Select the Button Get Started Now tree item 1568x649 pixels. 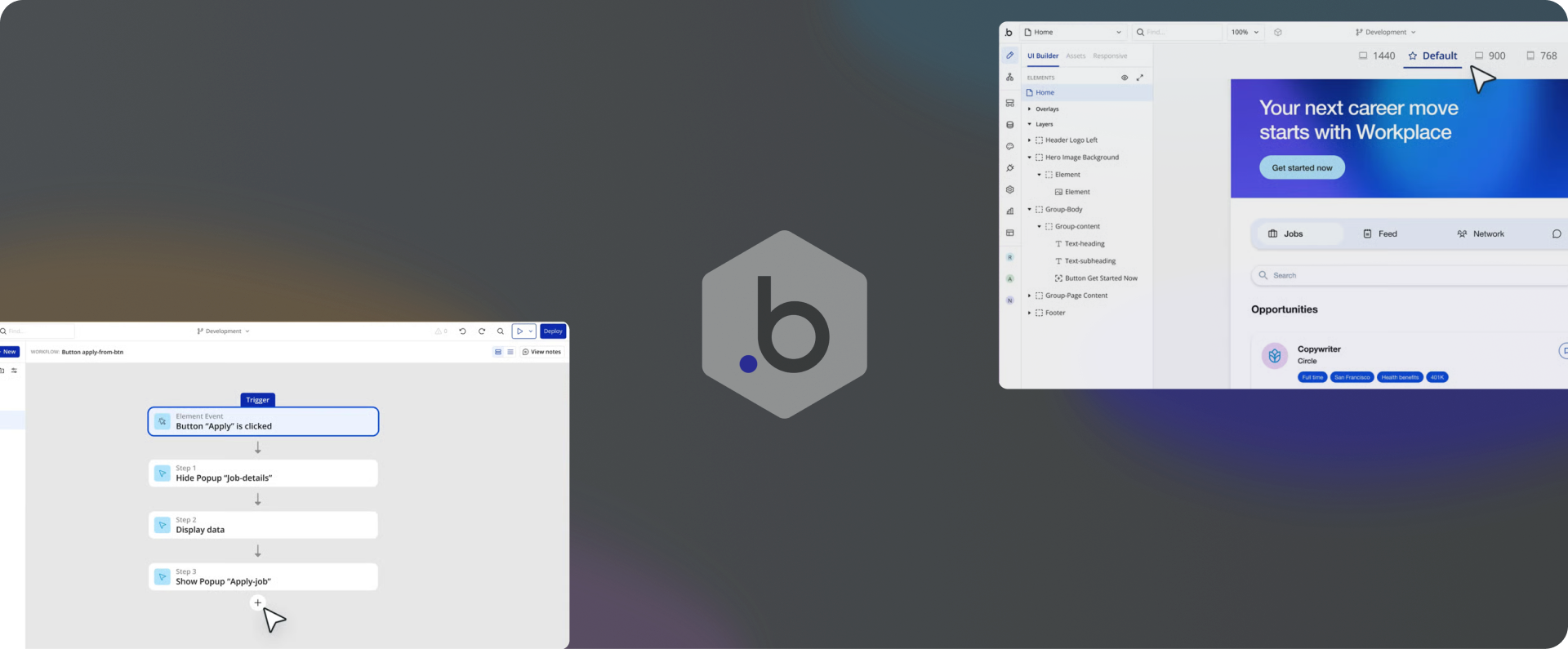[x=1096, y=278]
